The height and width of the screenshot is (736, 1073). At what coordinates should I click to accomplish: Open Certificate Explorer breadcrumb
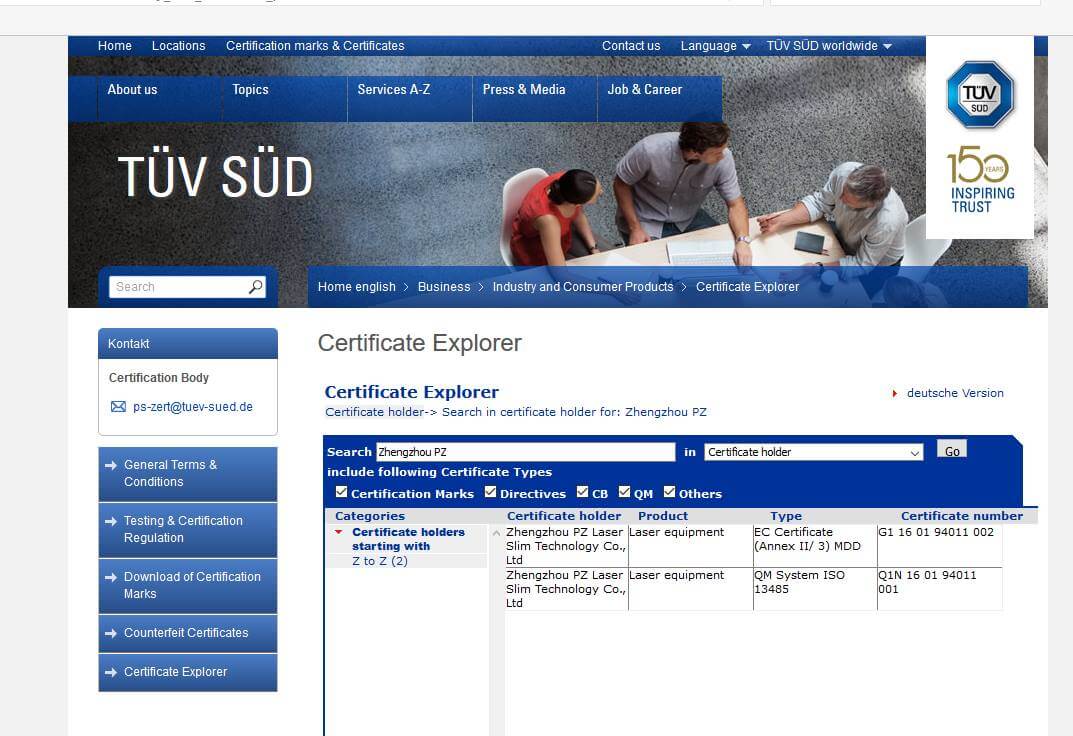pyautogui.click(x=747, y=287)
